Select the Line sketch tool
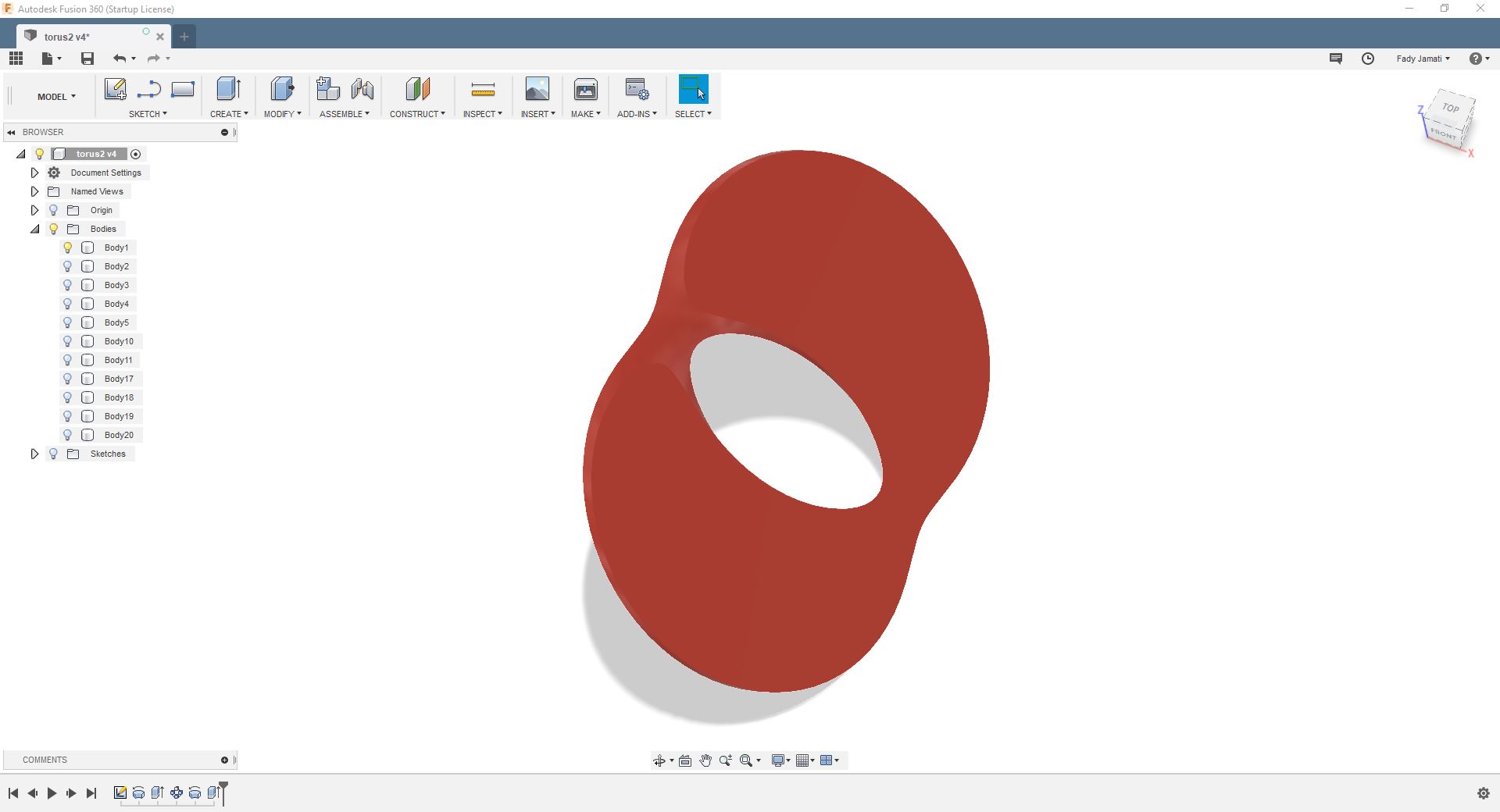Image resolution: width=1500 pixels, height=812 pixels. click(x=148, y=89)
